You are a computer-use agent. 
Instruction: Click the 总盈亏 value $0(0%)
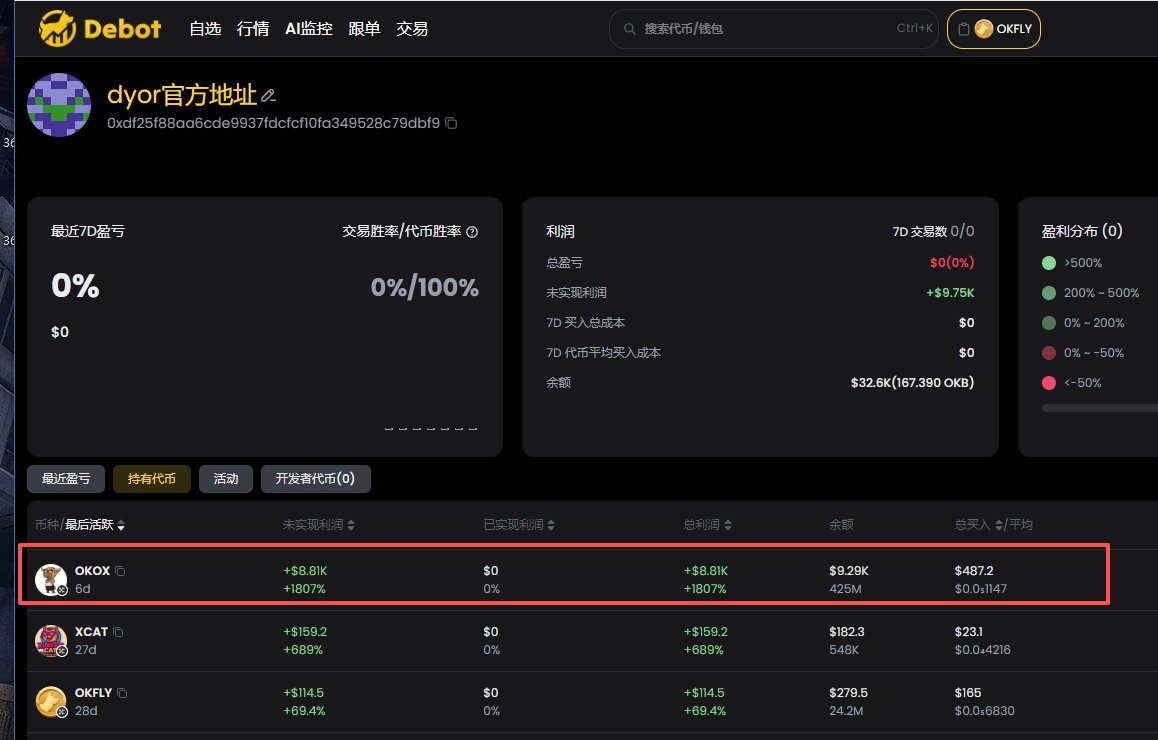tap(952, 263)
